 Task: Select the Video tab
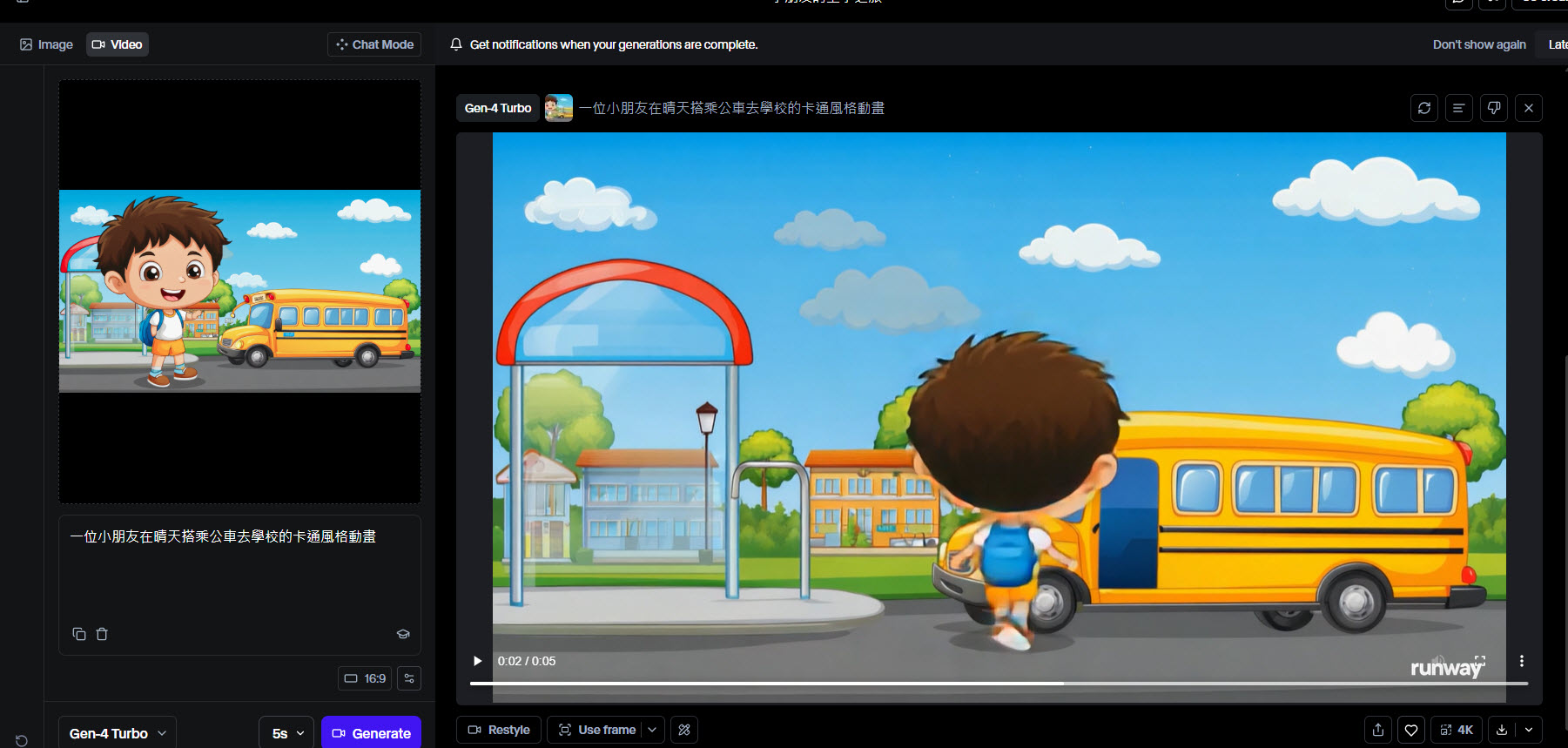click(118, 44)
